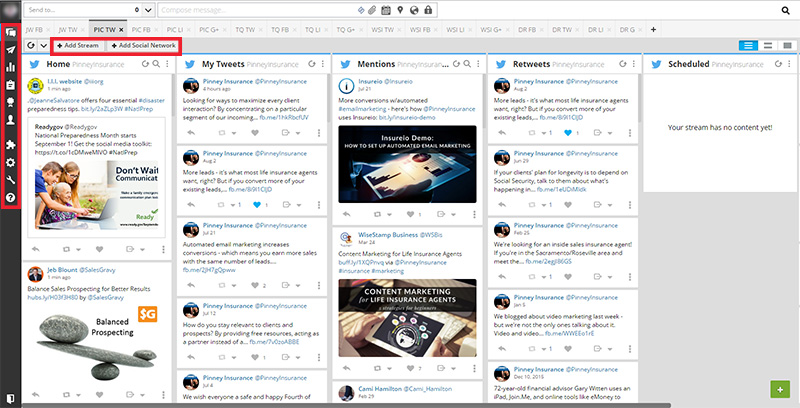Viewport: 800px width, 408px height.
Task: Open the My Tweets stream options menu
Action: click(x=322, y=64)
